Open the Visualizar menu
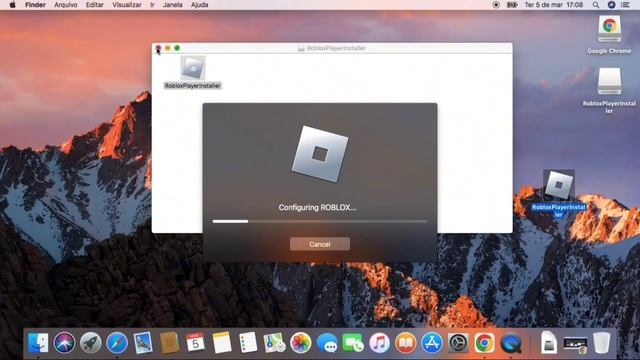This screenshot has width=640, height=360. [127, 5]
